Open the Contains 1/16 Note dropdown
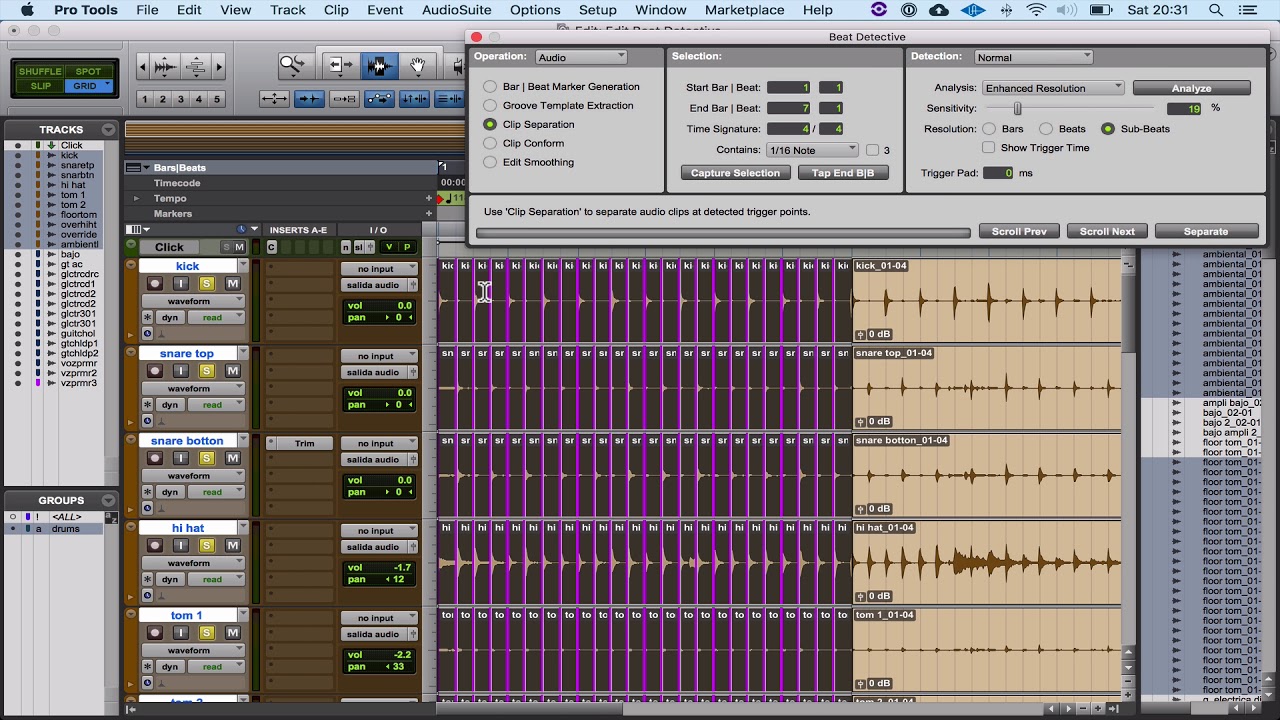Screen dimensions: 1280x720 (812, 150)
